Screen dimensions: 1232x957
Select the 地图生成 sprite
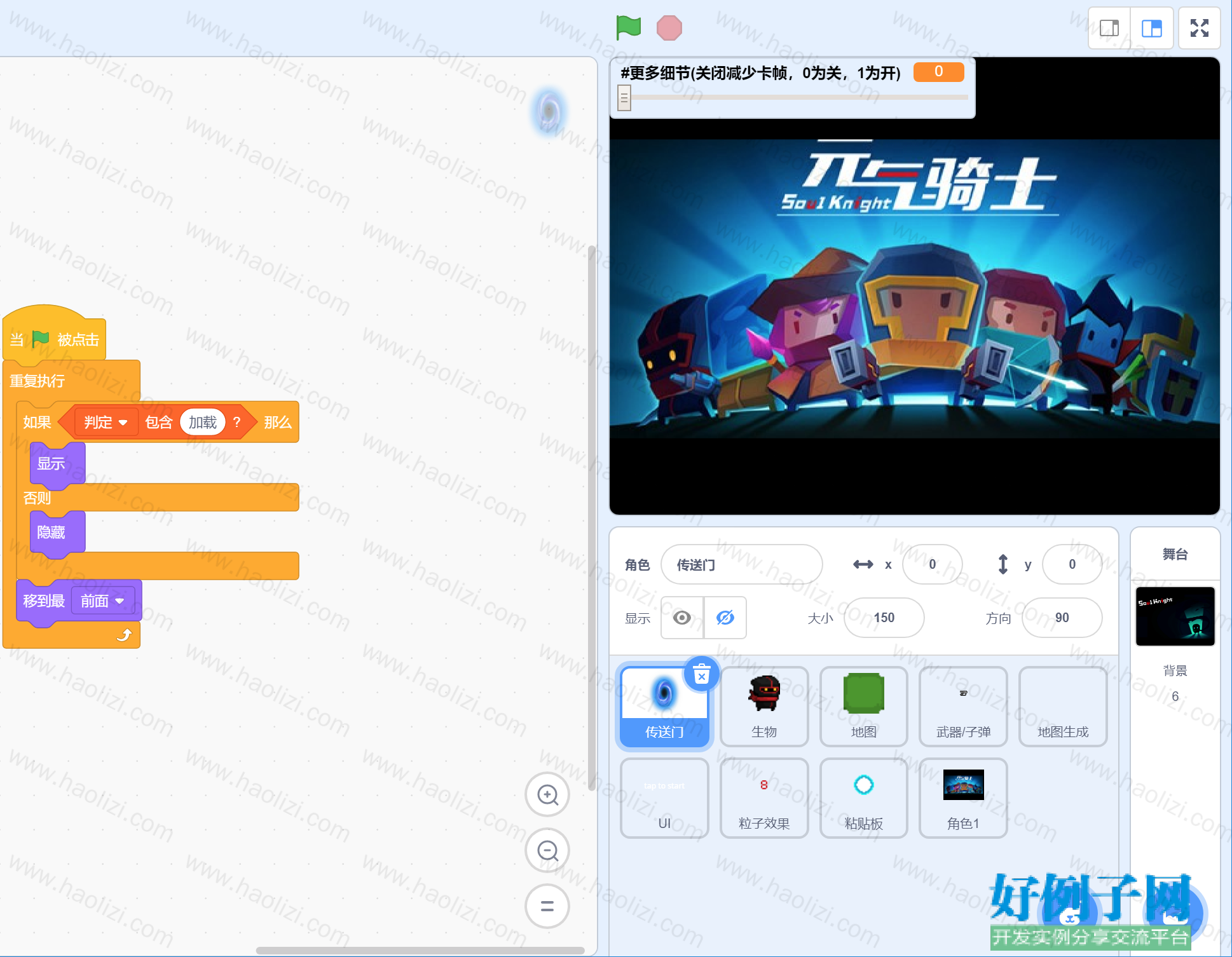click(1063, 707)
